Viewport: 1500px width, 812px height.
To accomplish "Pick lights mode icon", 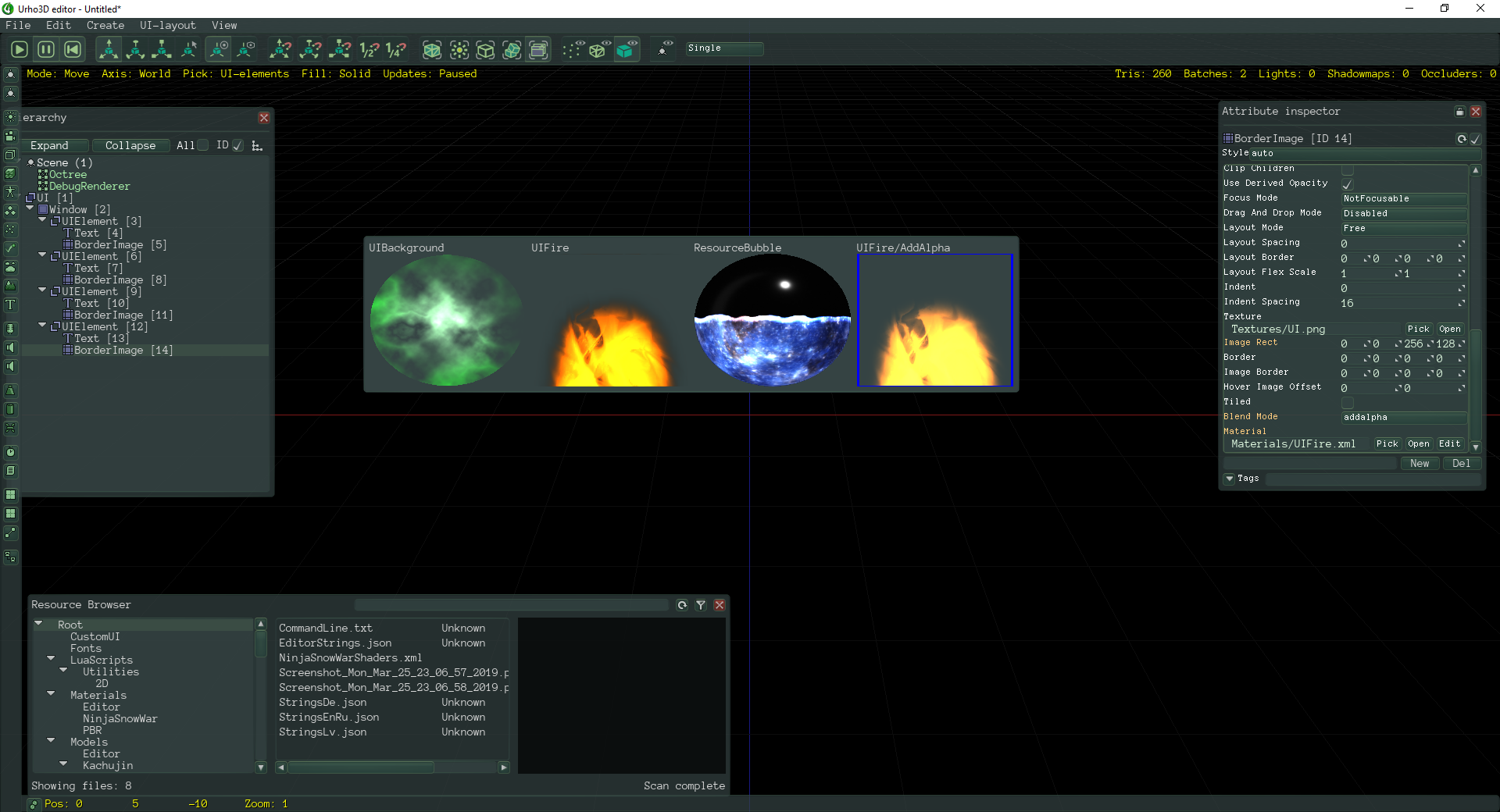I will pos(459,50).
